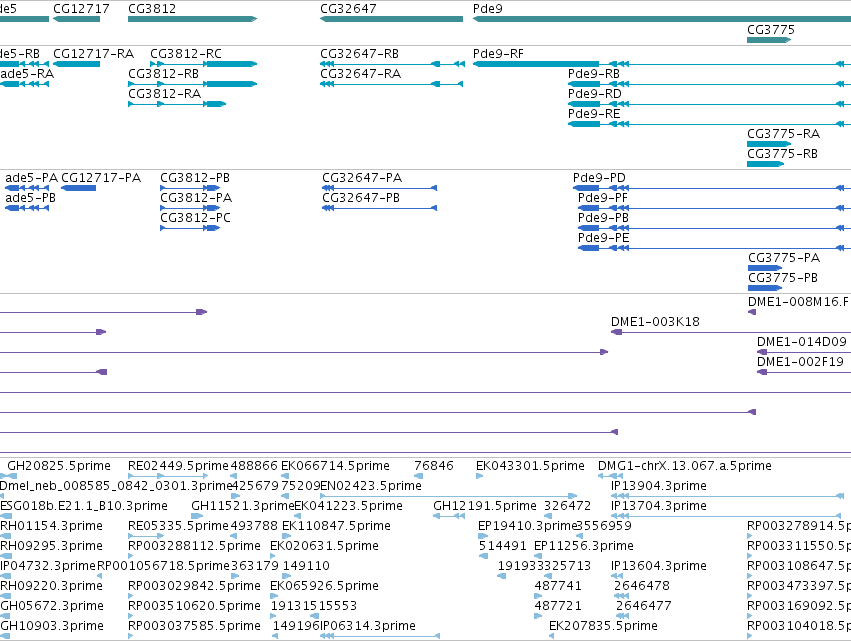Click EST feature 2646478
This screenshot has height=641, width=851.
click(x=642, y=586)
